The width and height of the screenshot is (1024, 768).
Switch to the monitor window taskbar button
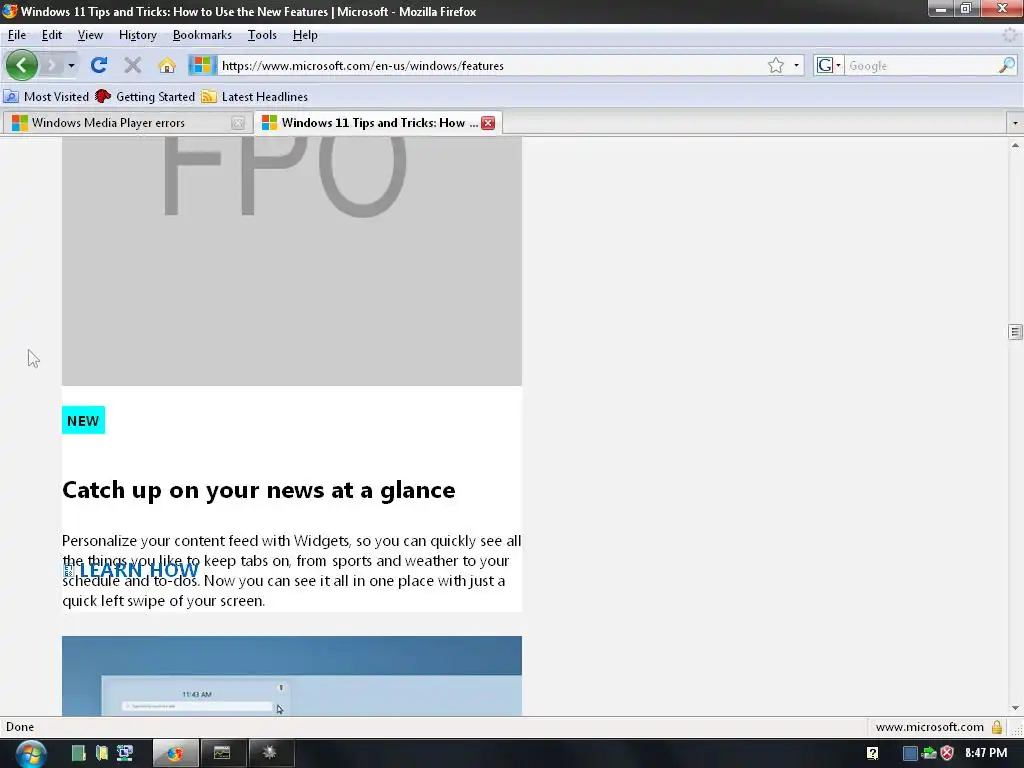point(222,754)
